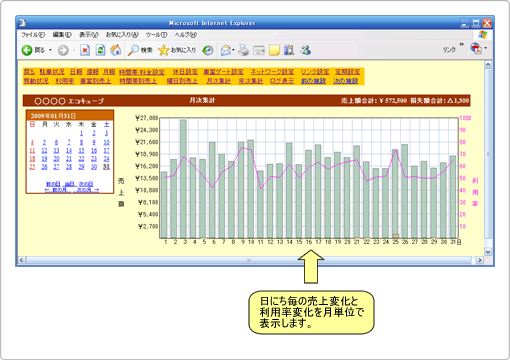
Task: Open the ファイル(F) menu
Action: click(33, 35)
